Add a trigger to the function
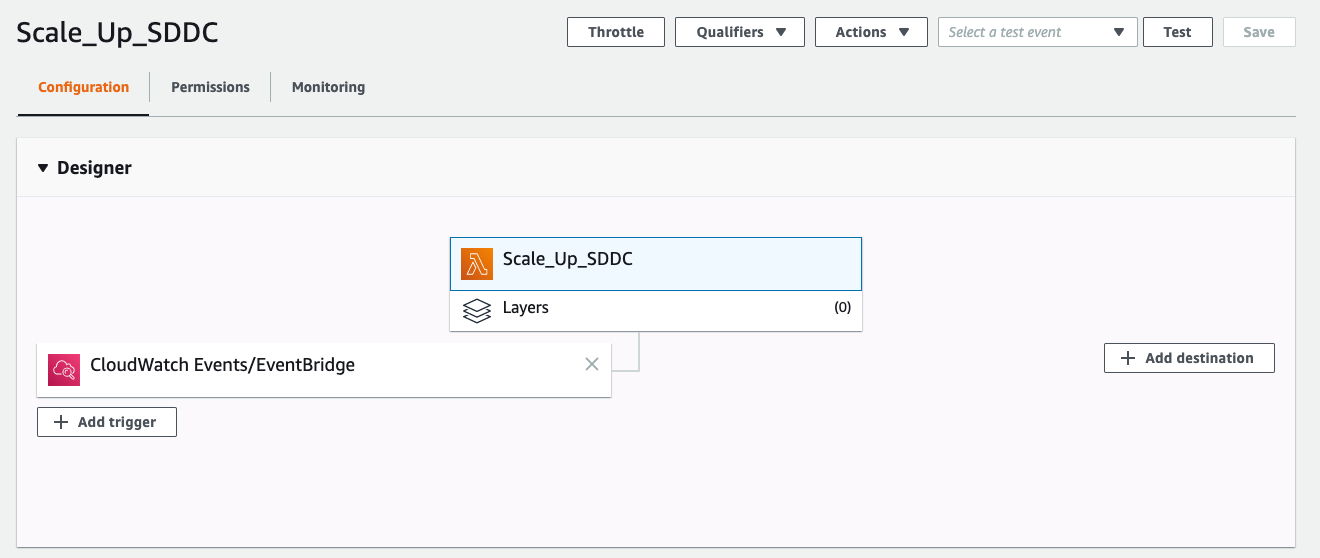Viewport: 1320px width, 558px height. (x=107, y=422)
